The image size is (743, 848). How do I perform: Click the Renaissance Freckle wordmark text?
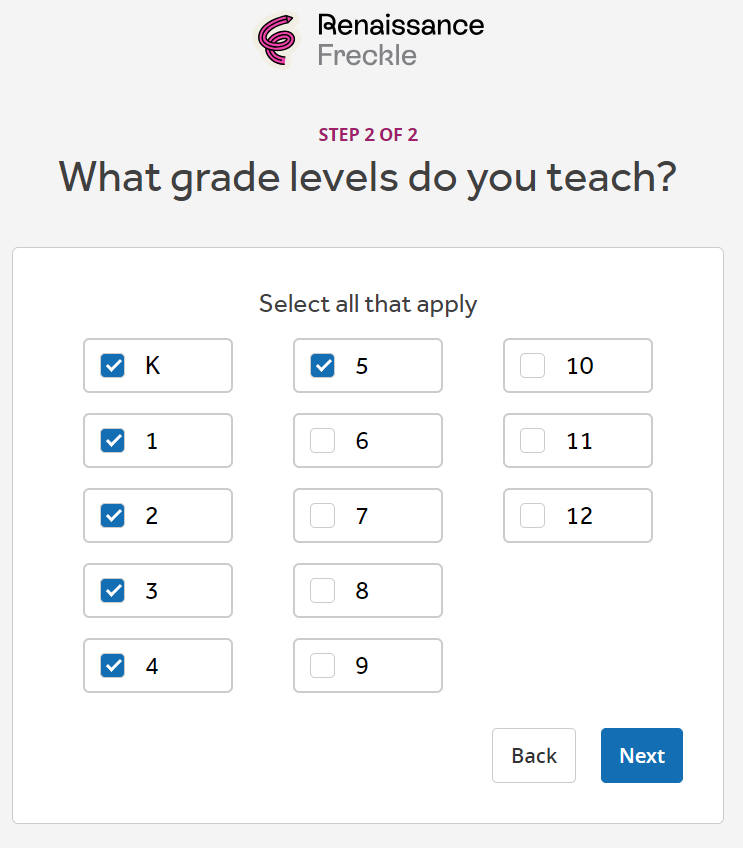[400, 39]
